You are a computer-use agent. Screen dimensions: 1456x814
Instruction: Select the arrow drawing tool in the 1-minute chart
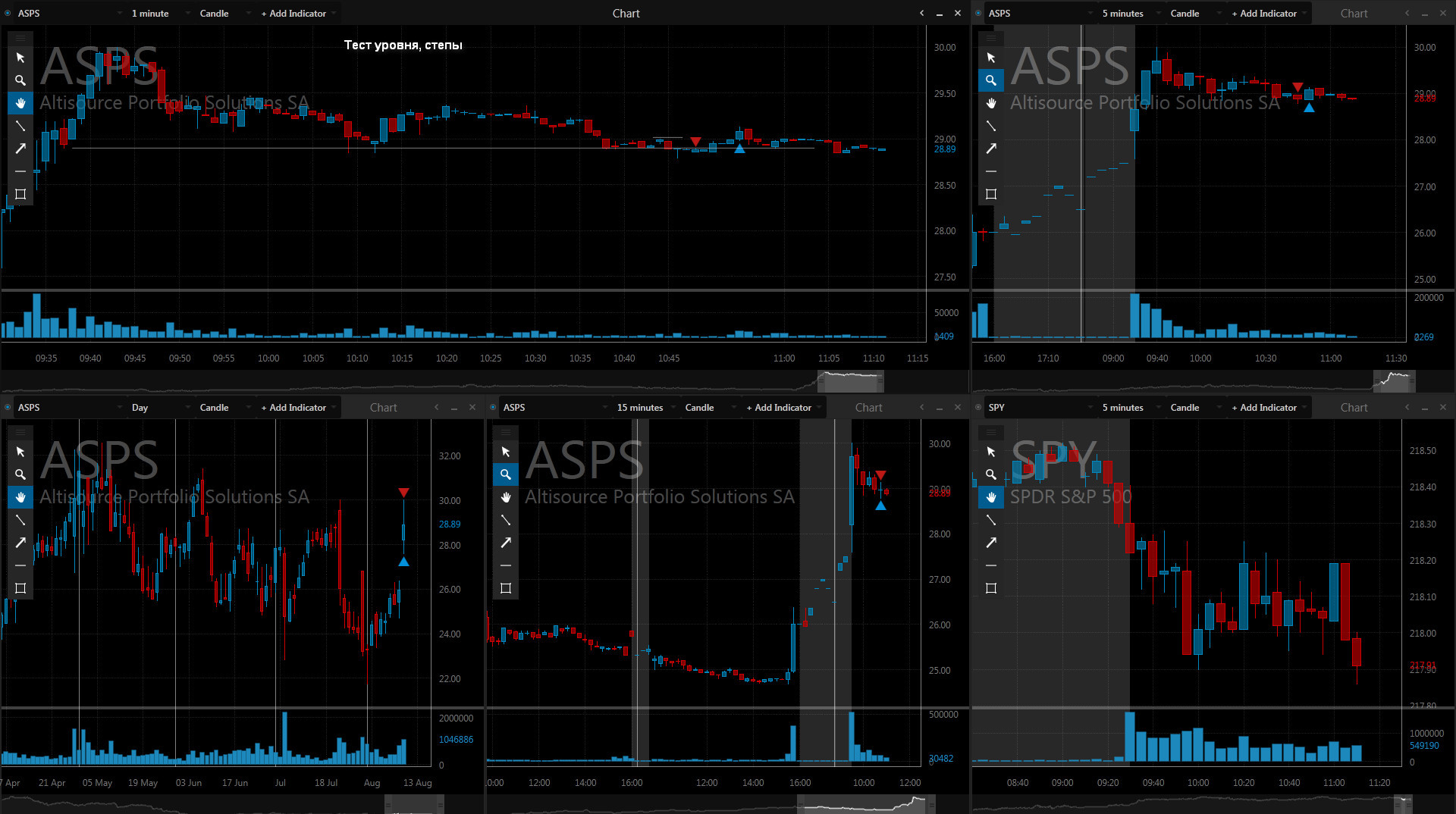click(20, 149)
